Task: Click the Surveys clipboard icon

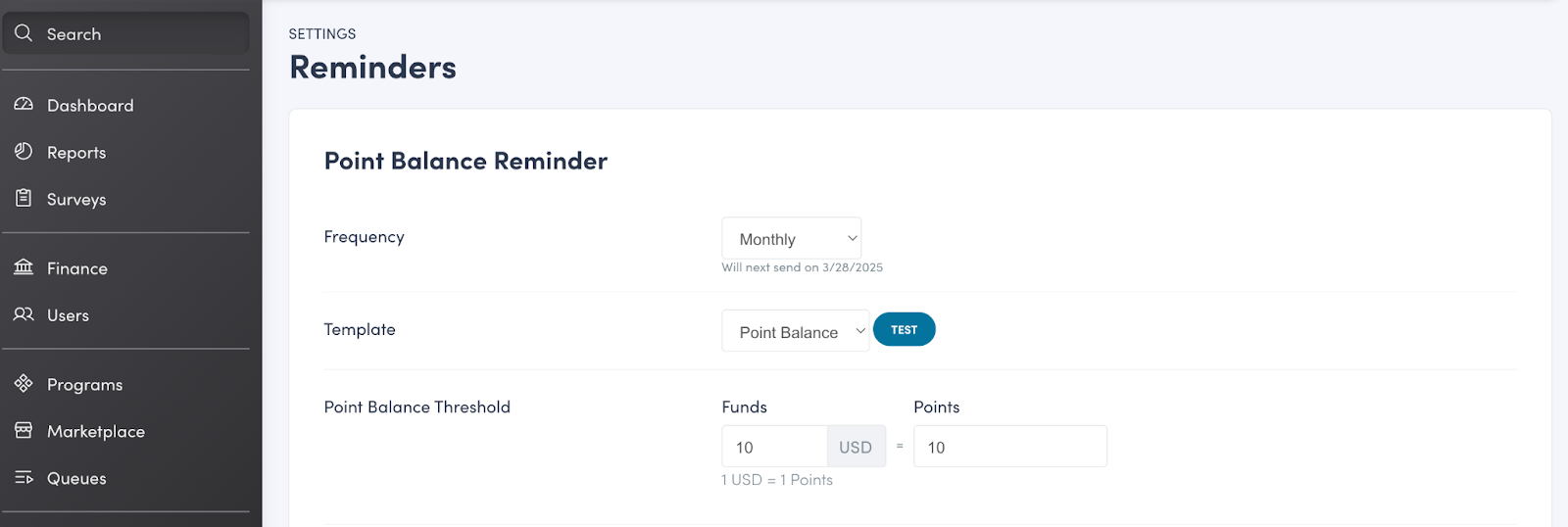Action: (x=24, y=198)
